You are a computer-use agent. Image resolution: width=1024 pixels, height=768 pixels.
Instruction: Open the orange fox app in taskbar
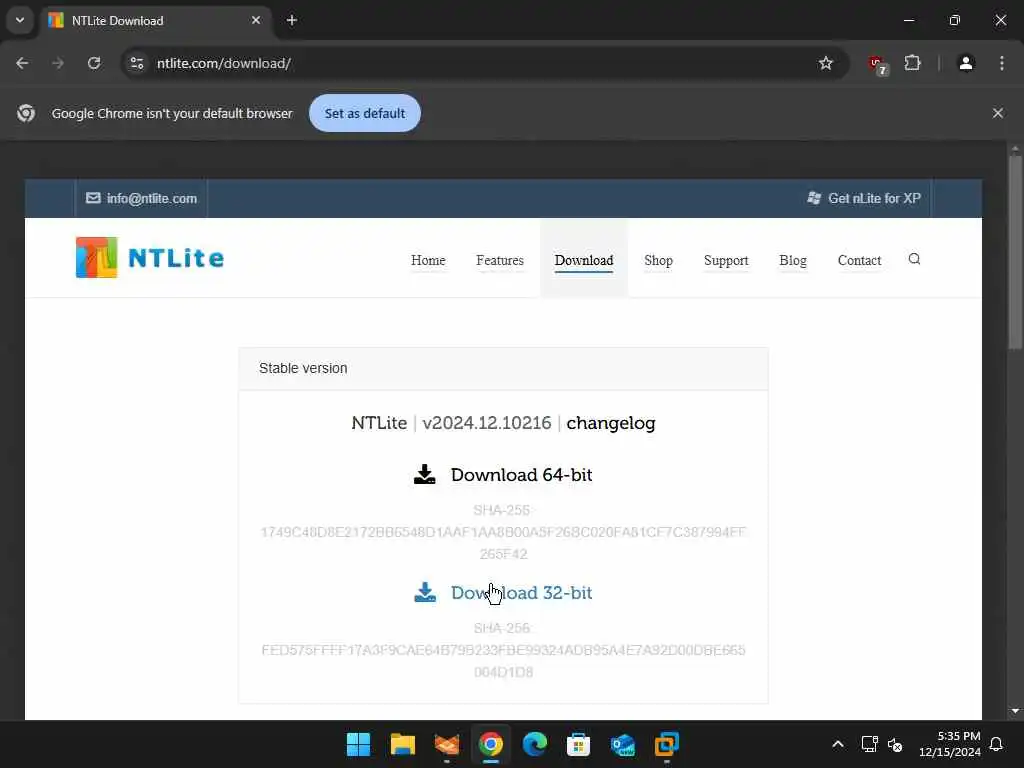pyautogui.click(x=447, y=744)
